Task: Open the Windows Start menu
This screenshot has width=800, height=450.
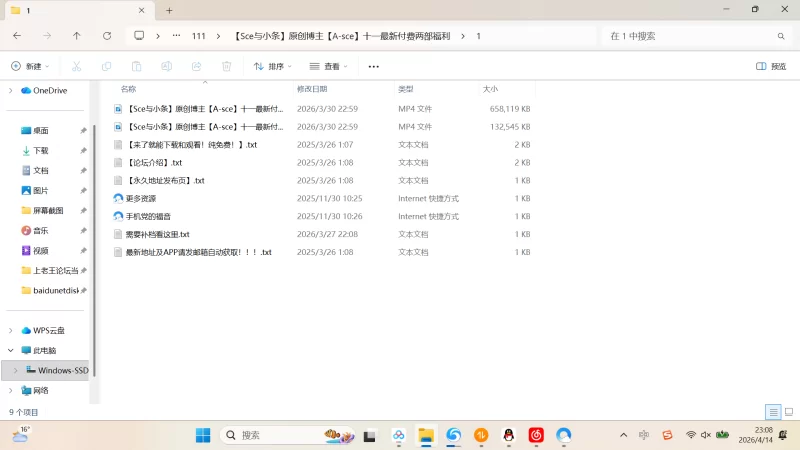Action: (203, 435)
